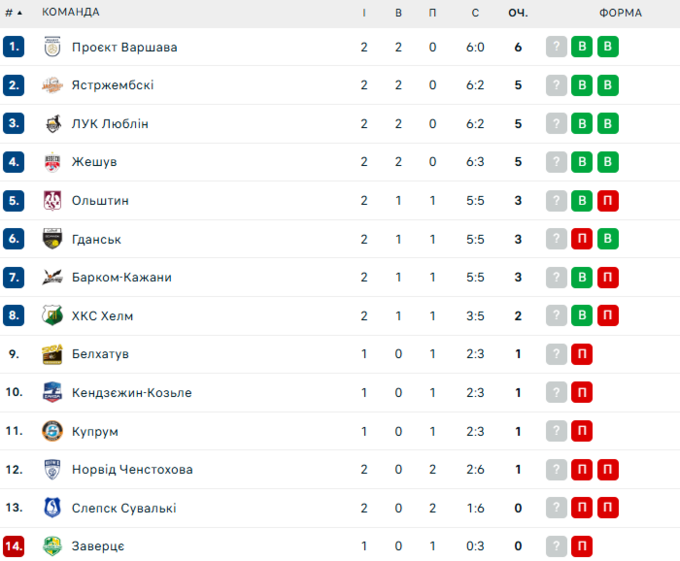Screen dimensions: 680x561
Task: Click the ЛУК Люблін team logo
Action: (x=53, y=124)
